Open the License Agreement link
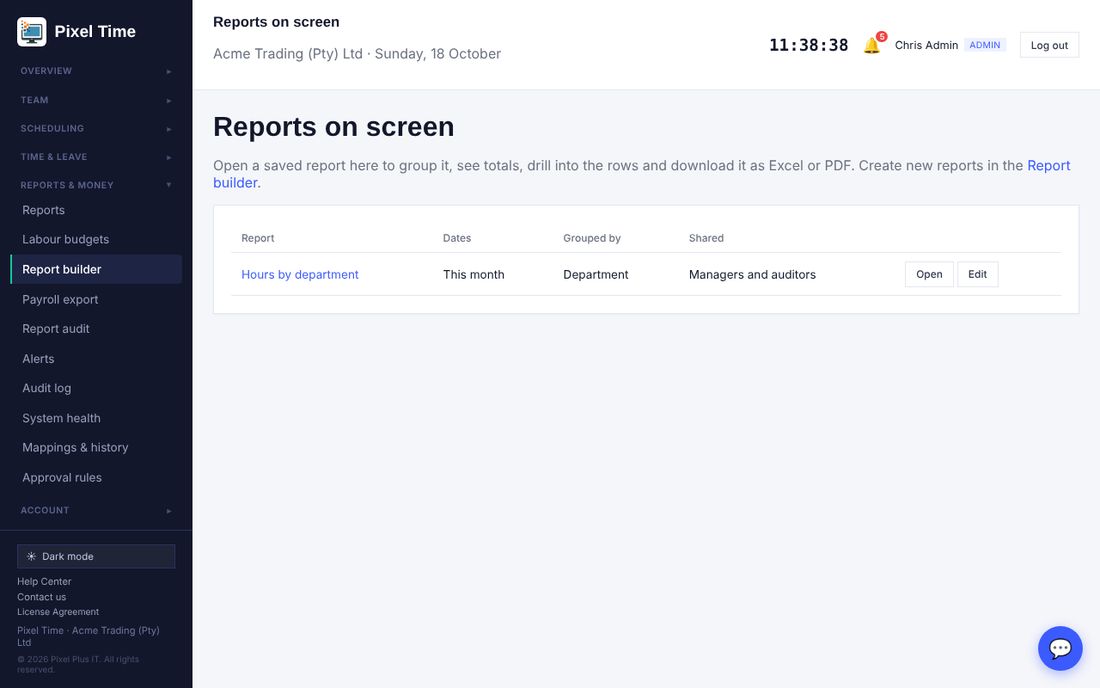The height and width of the screenshot is (688, 1100). point(58,612)
